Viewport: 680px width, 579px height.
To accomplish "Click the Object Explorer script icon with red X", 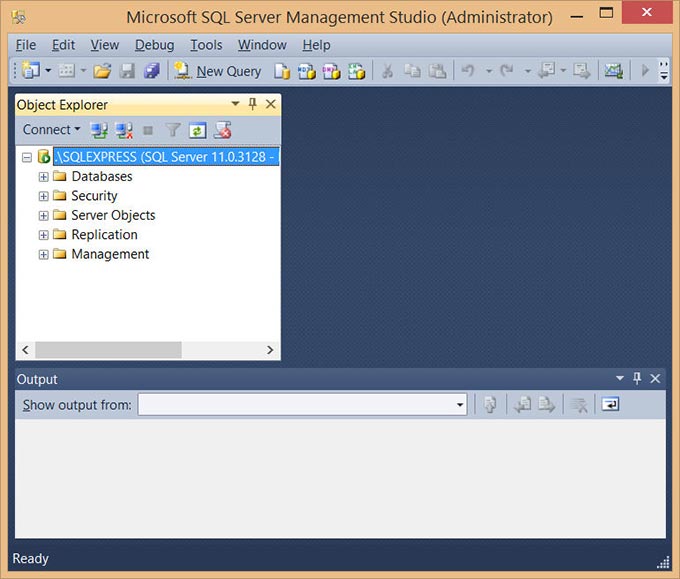I will pyautogui.click(x=222, y=130).
